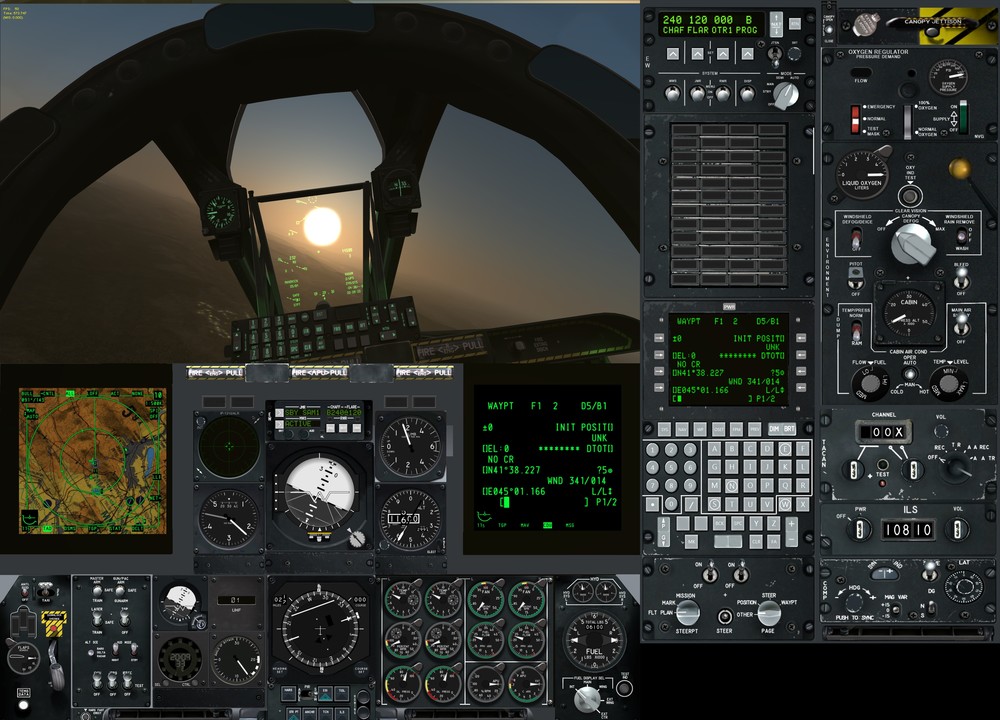
Task: Toggle the oxygen Supply ON/OFF lever
Action: pyautogui.click(x=963, y=117)
